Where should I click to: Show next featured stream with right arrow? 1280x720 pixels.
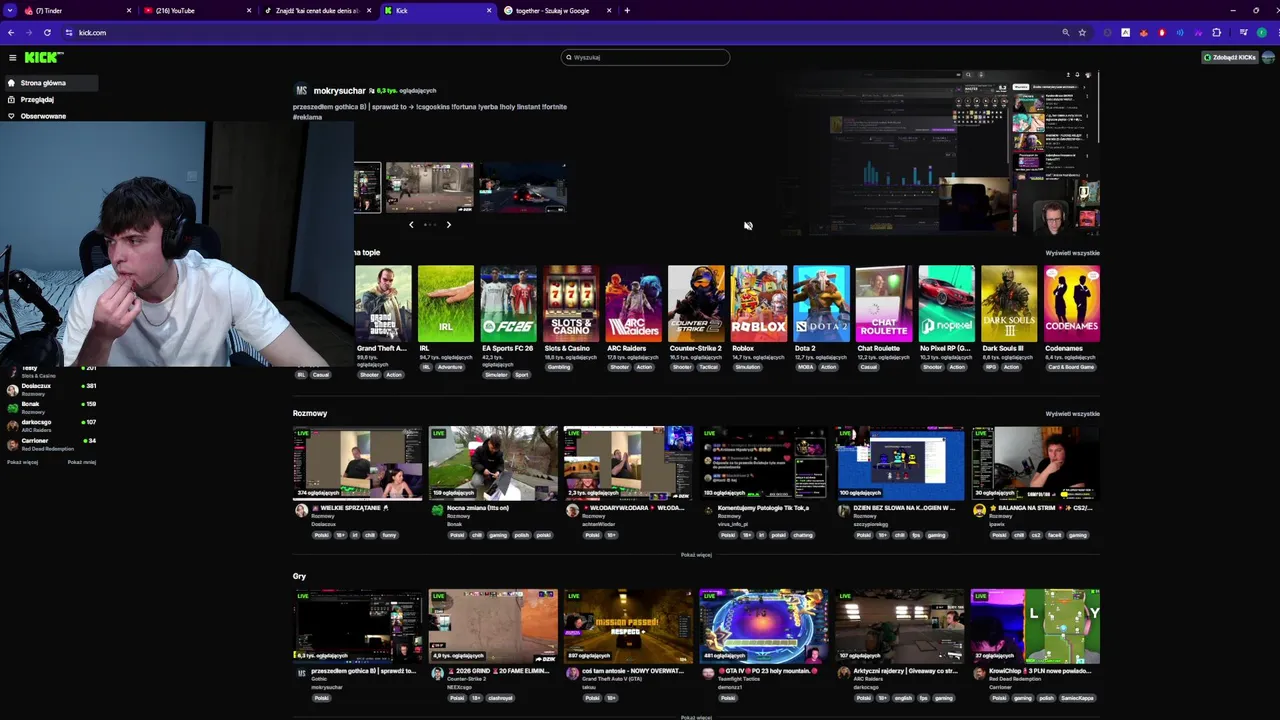point(448,225)
